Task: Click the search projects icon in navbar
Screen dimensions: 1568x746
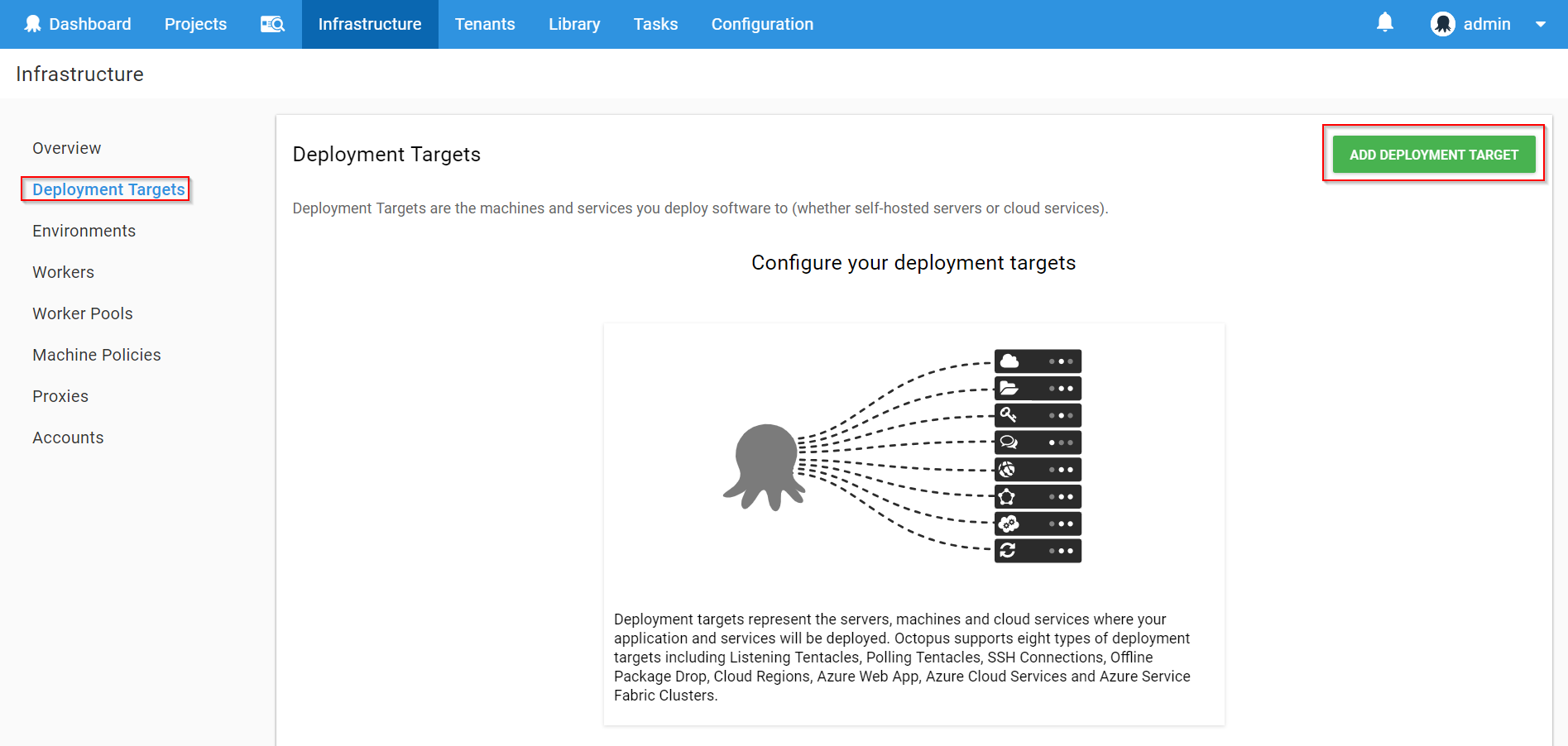Action: pyautogui.click(x=272, y=24)
